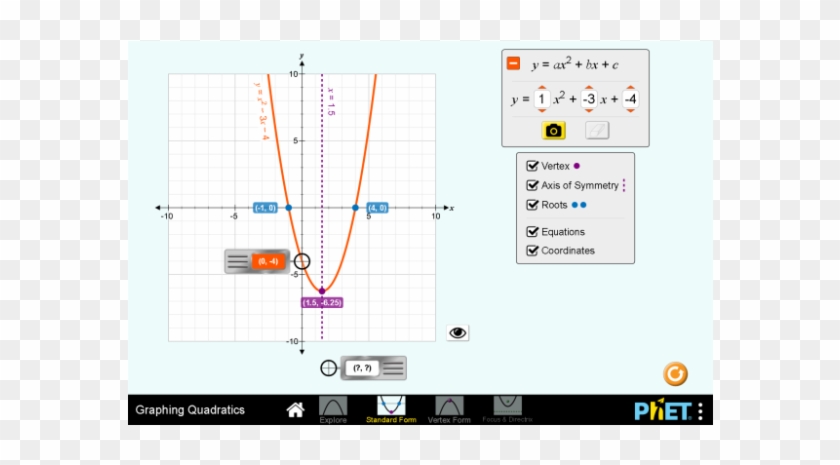Click the eye icon below the graph
Image resolution: width=840 pixels, height=465 pixels.
point(458,333)
